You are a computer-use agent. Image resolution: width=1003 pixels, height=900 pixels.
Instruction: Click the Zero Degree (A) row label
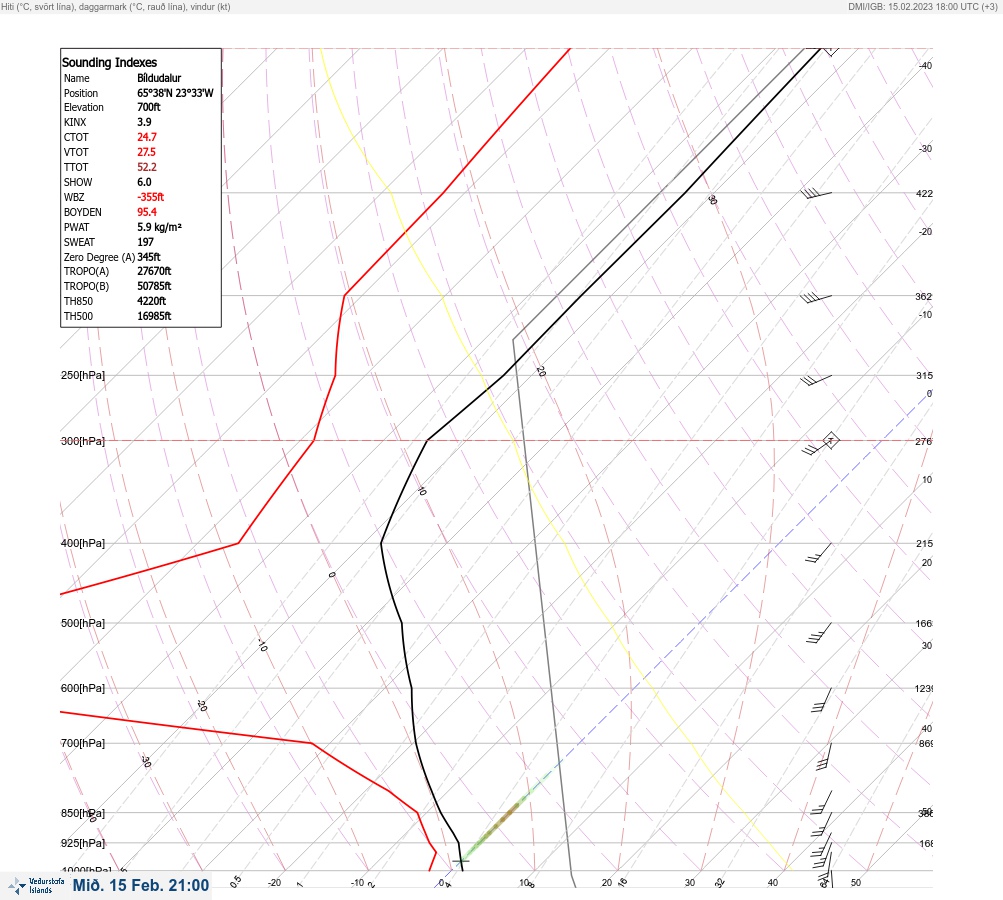(99, 257)
